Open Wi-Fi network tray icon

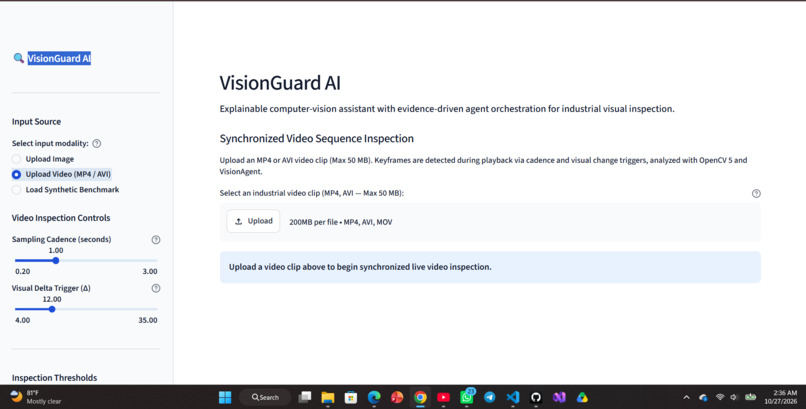720,397
